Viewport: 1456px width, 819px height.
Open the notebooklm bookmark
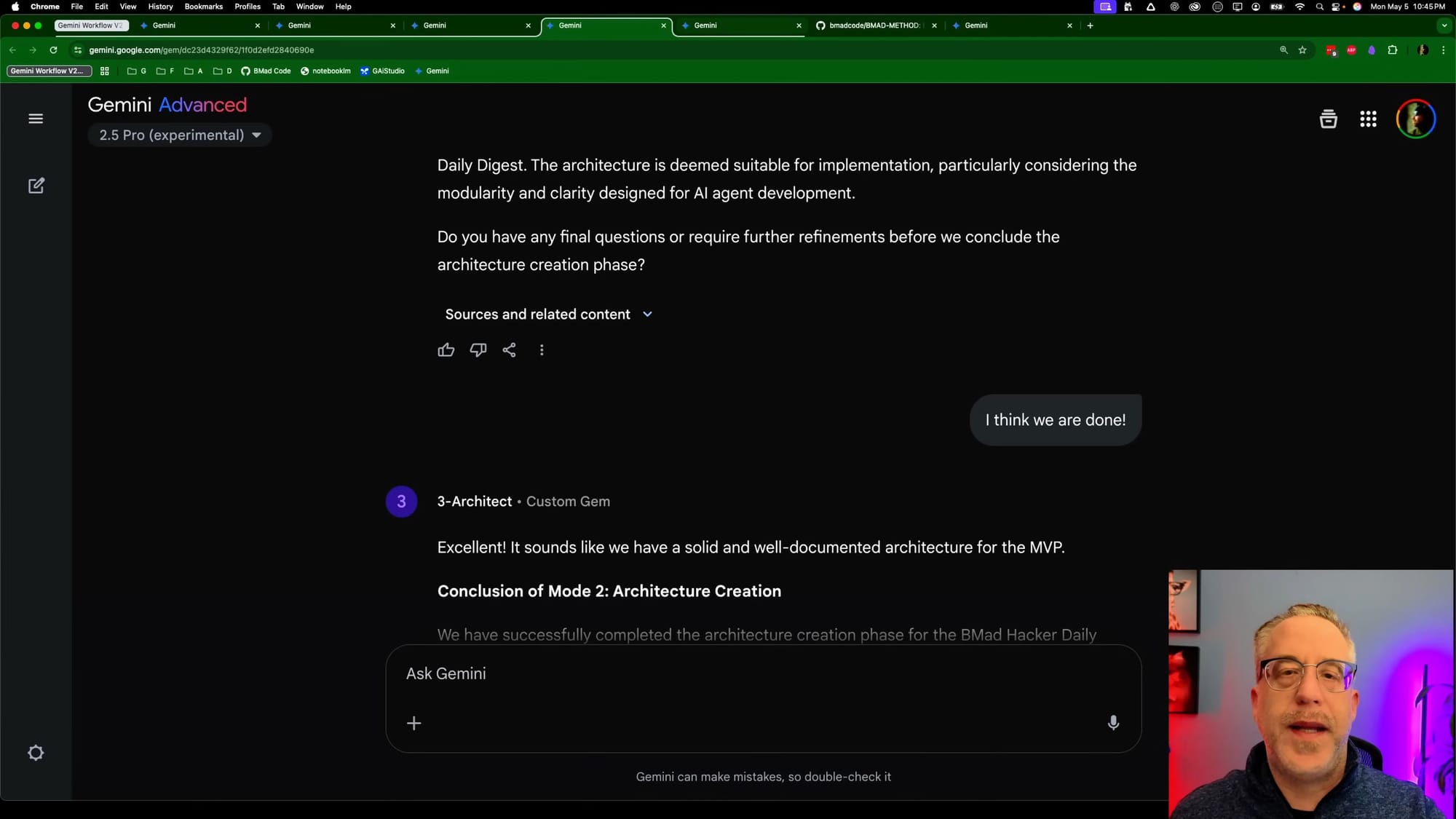(325, 71)
